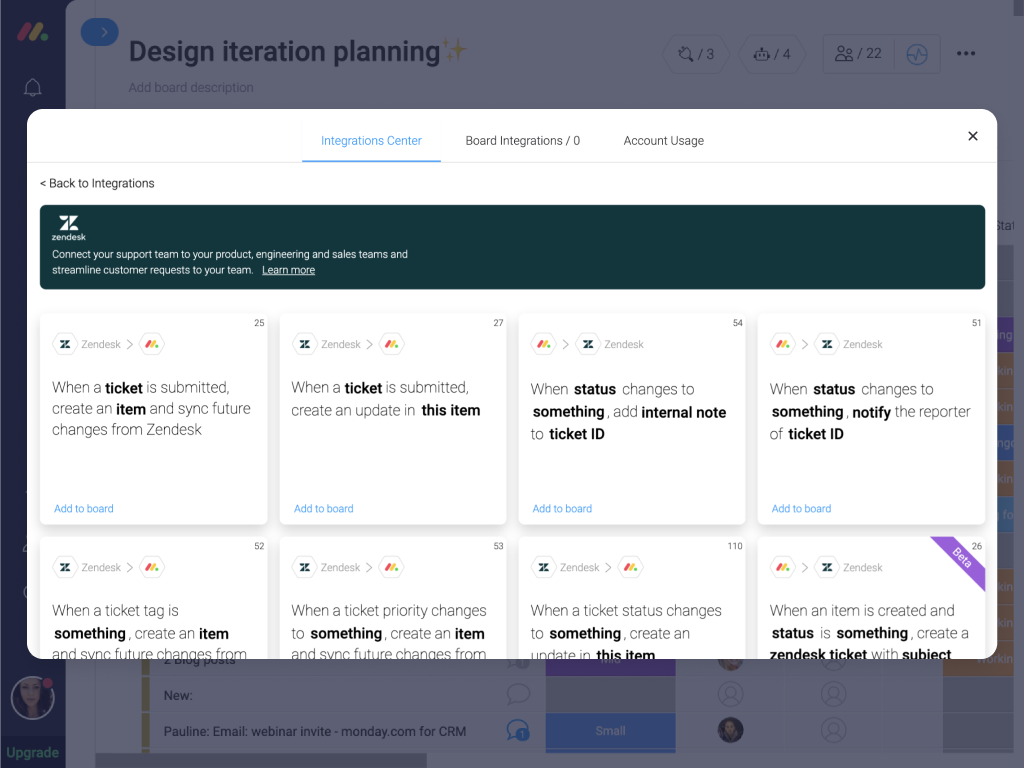Click the blue Small status label
The image size is (1024, 768).
pos(610,731)
